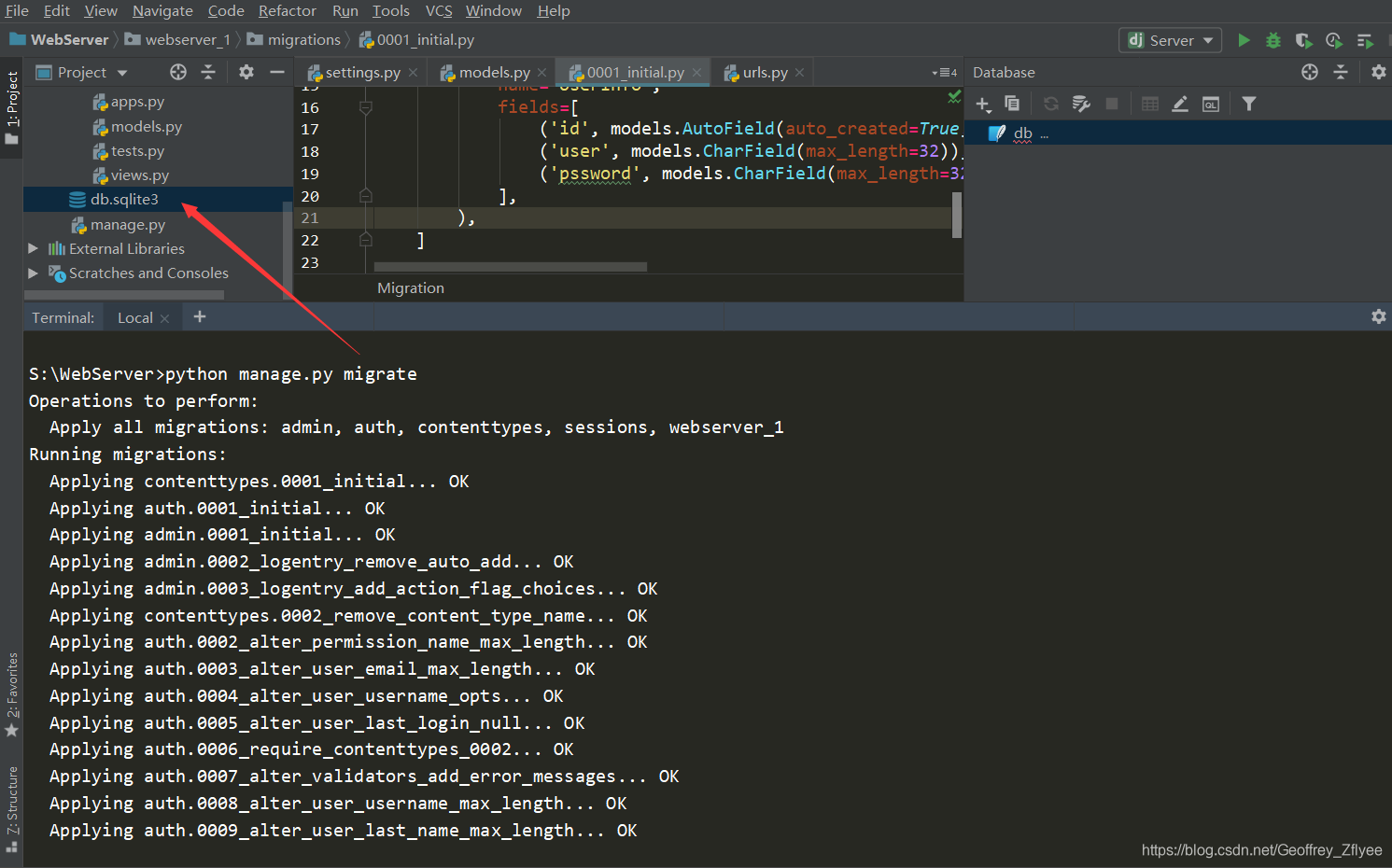
Task: Toggle the Z: Structure tool window
Action: tap(11, 809)
